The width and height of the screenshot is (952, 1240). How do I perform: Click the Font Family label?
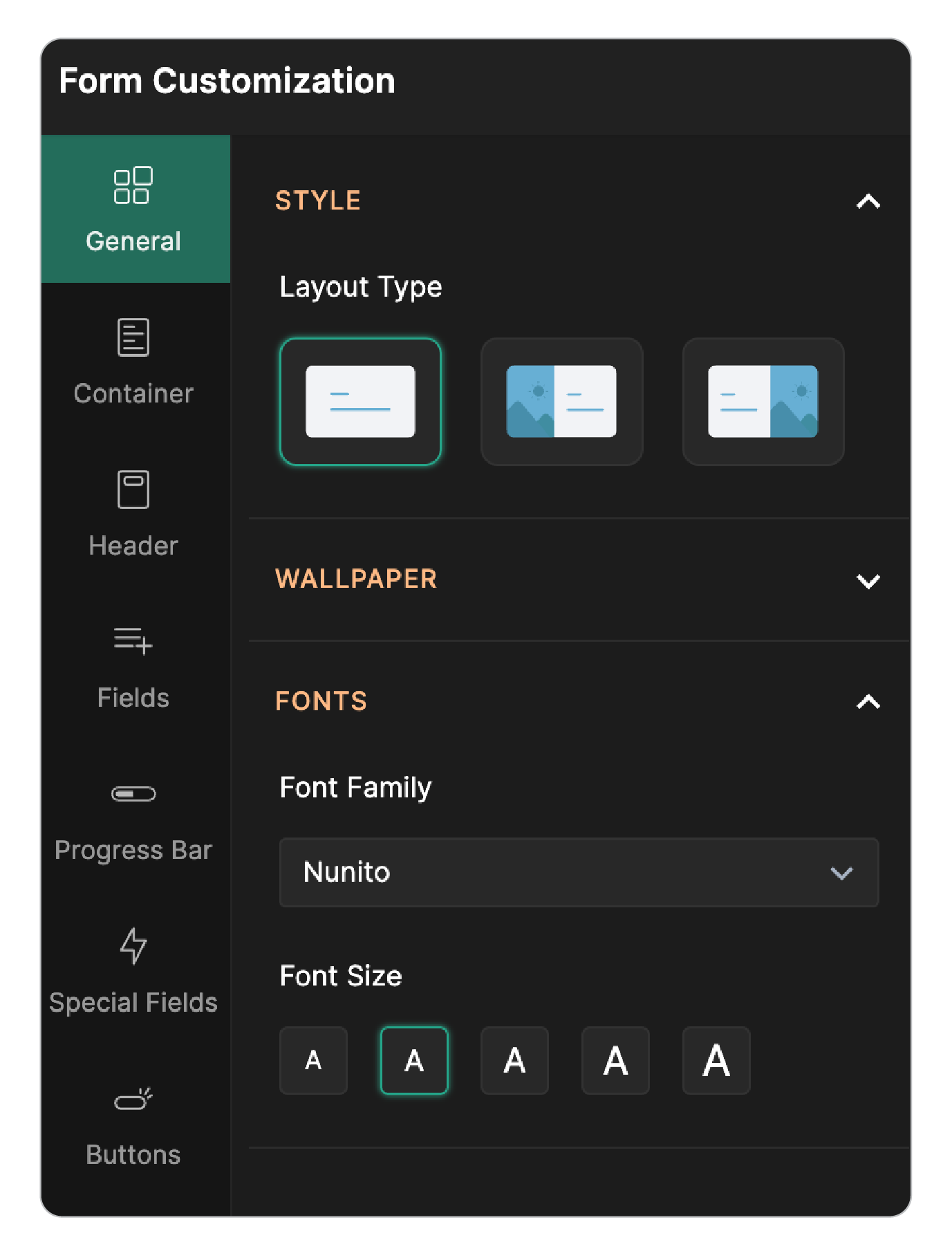(355, 788)
